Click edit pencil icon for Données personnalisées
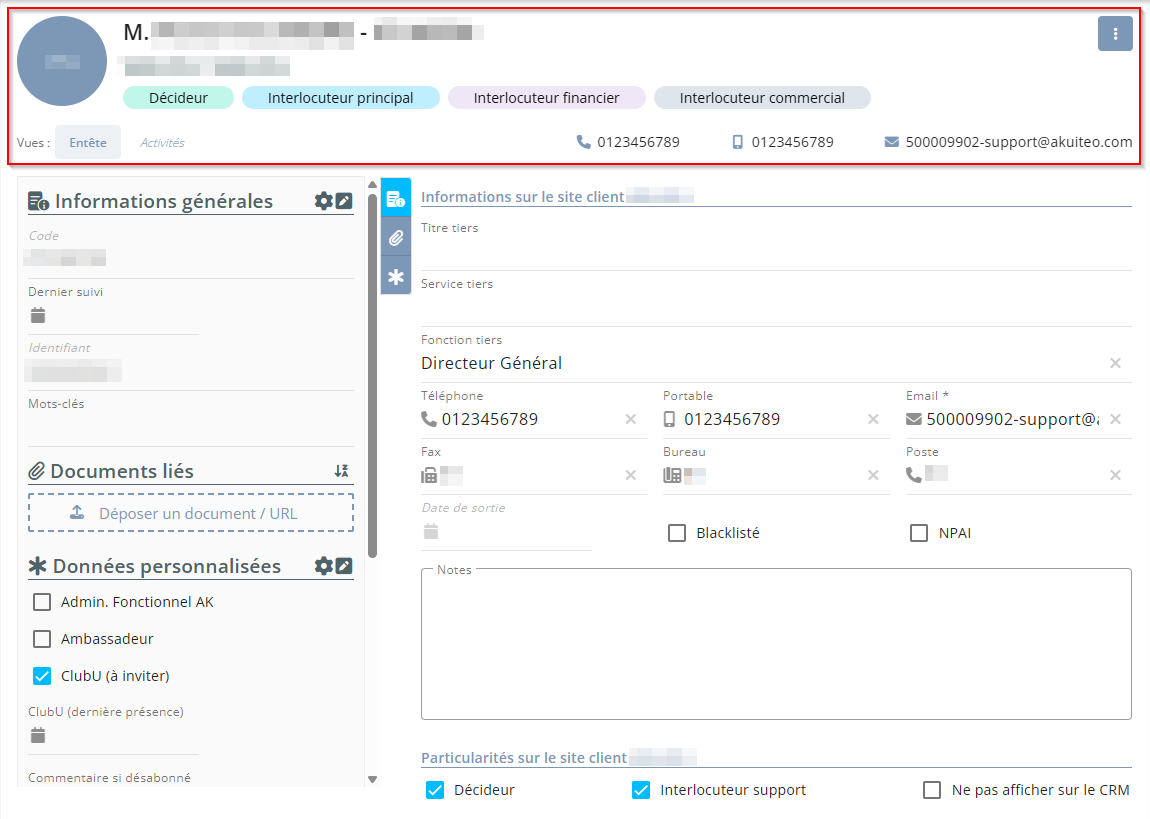Viewport: 1150px width, 819px height. click(x=344, y=566)
